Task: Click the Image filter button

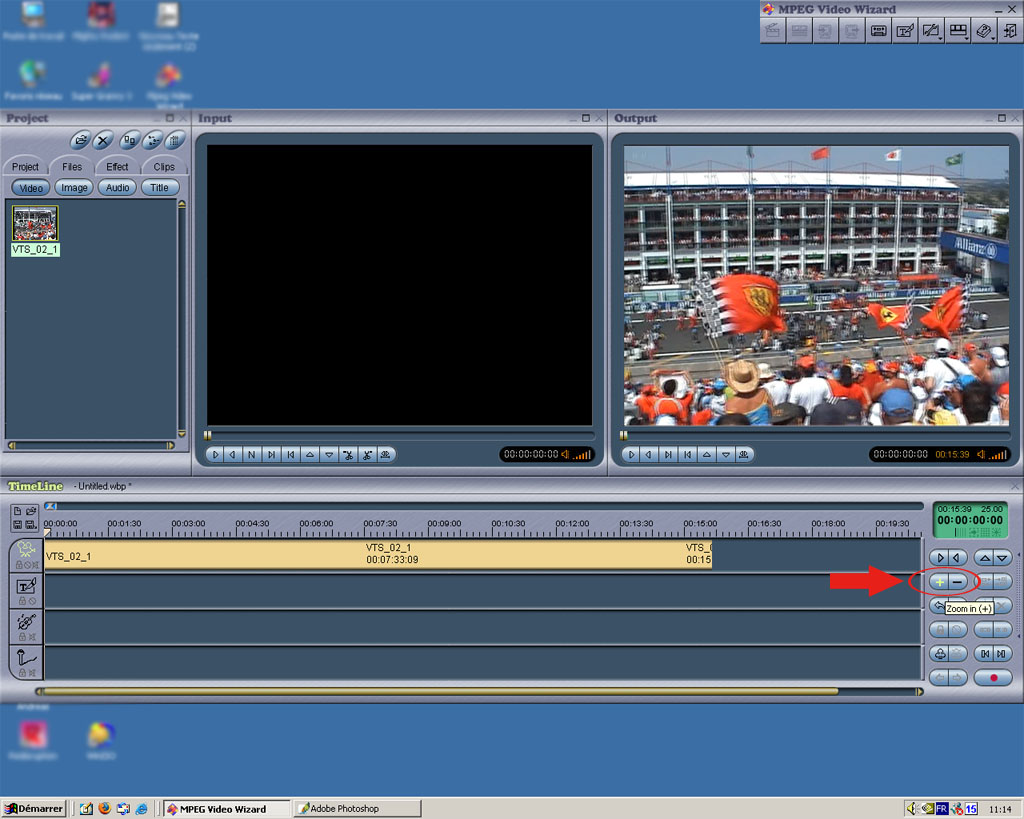Action: 74,188
